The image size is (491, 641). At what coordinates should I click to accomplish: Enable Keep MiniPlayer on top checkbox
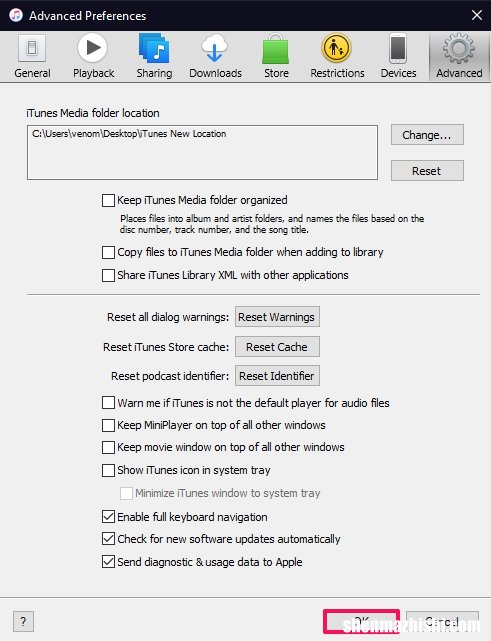[x=108, y=425]
